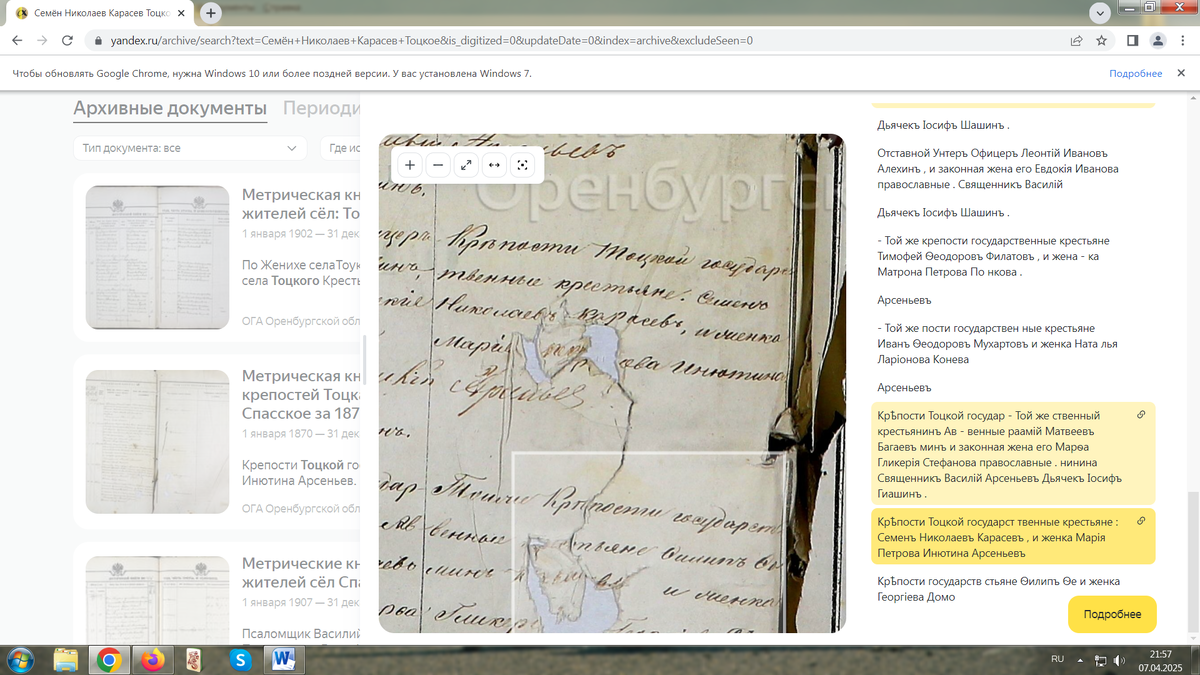The width and height of the screenshot is (1200, 675).
Task: Open thumbnail of the 1902 metric book
Action: pos(157,257)
